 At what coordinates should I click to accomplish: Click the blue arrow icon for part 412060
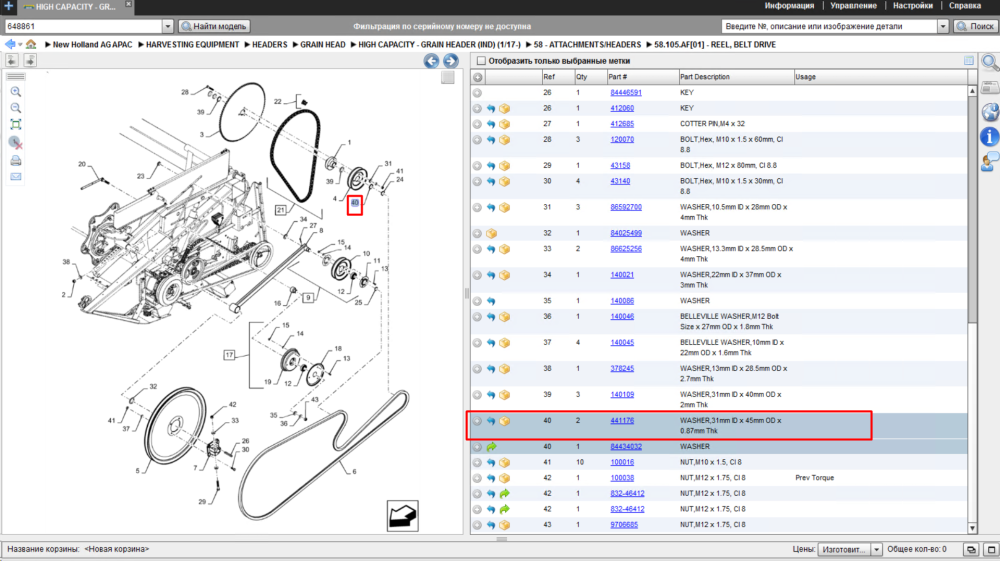tap(491, 109)
